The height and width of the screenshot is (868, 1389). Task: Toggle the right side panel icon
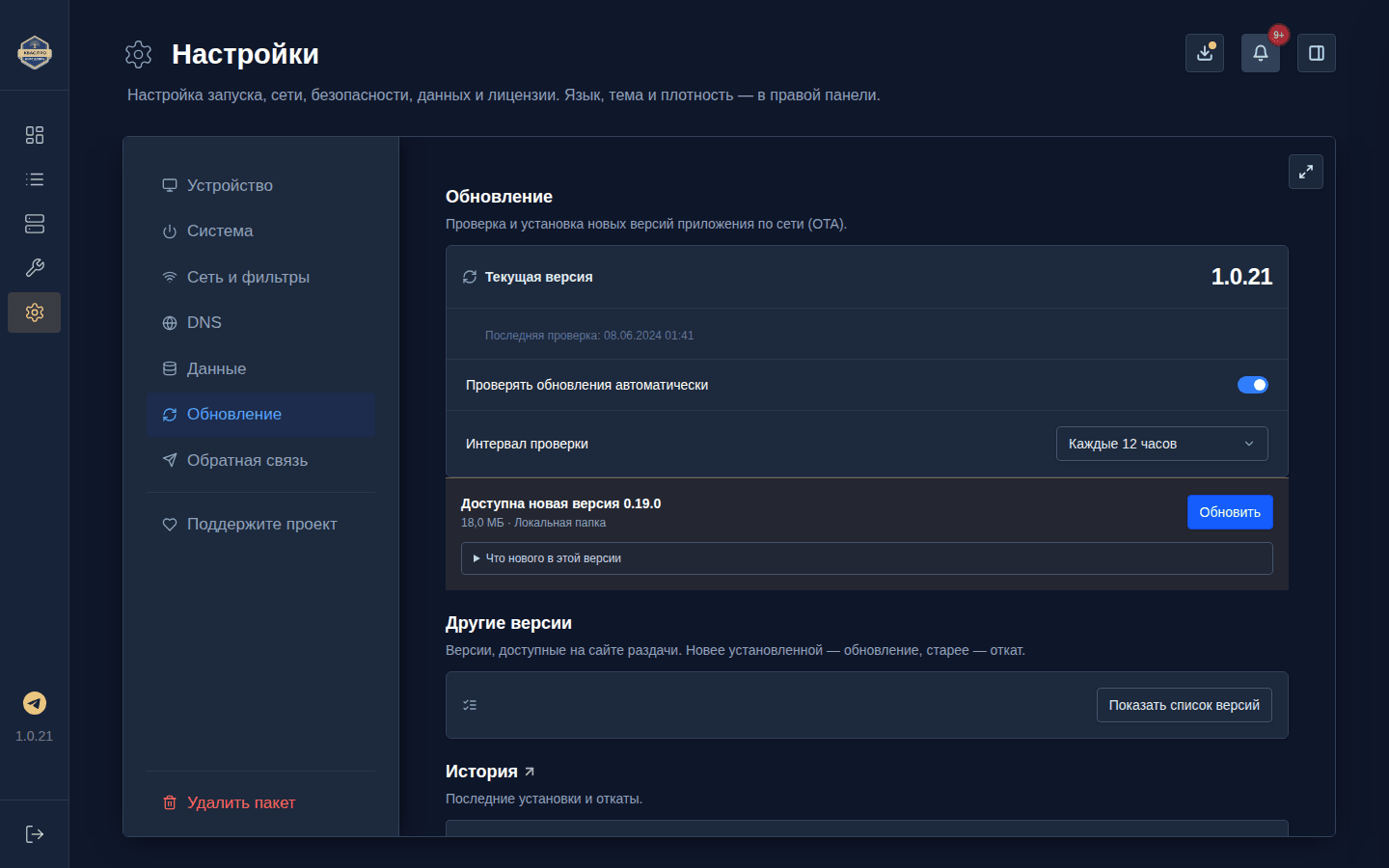[x=1317, y=53]
